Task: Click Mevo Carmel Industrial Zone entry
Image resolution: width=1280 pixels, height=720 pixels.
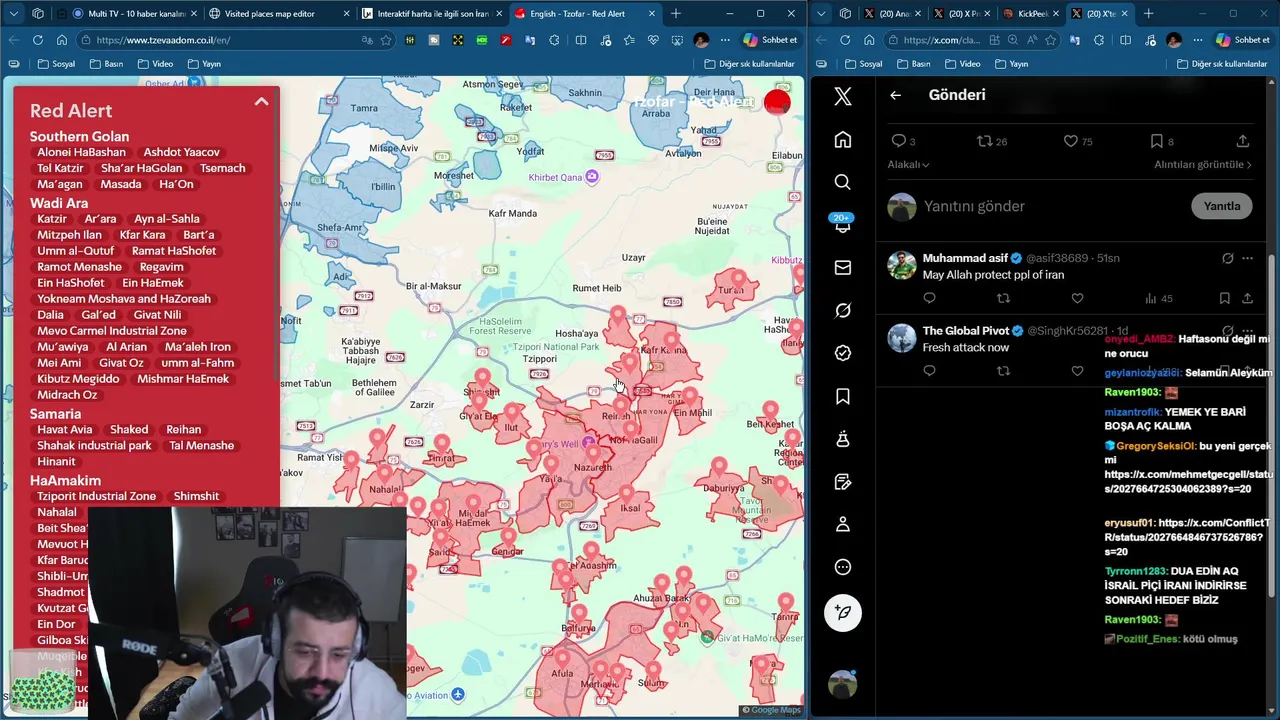Action: (x=112, y=330)
